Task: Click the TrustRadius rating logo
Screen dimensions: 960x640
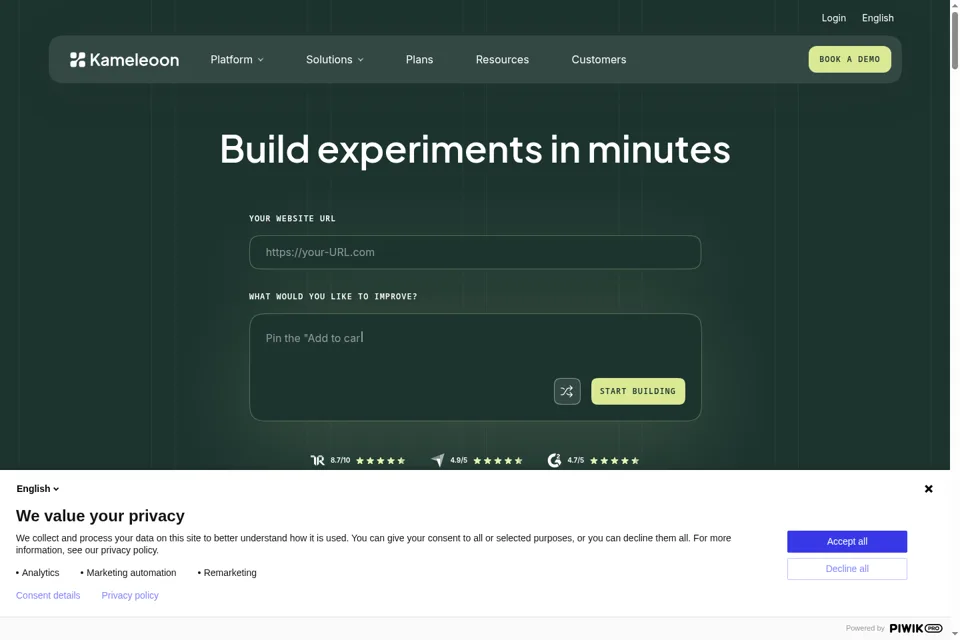Action: tap(317, 461)
